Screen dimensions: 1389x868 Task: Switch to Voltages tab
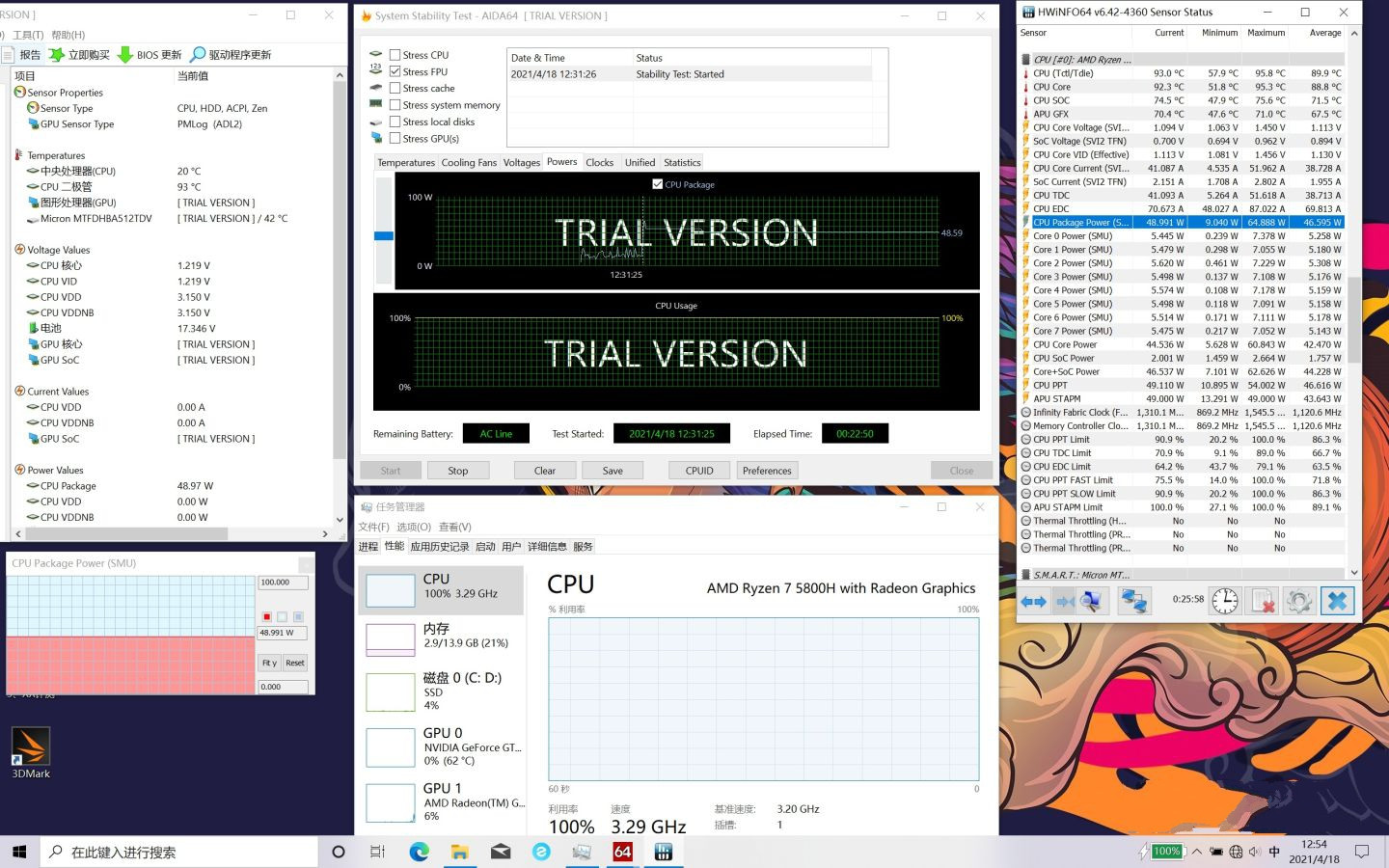point(522,162)
